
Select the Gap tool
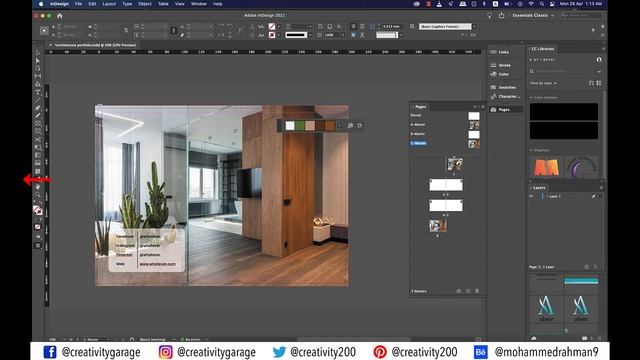38,76
